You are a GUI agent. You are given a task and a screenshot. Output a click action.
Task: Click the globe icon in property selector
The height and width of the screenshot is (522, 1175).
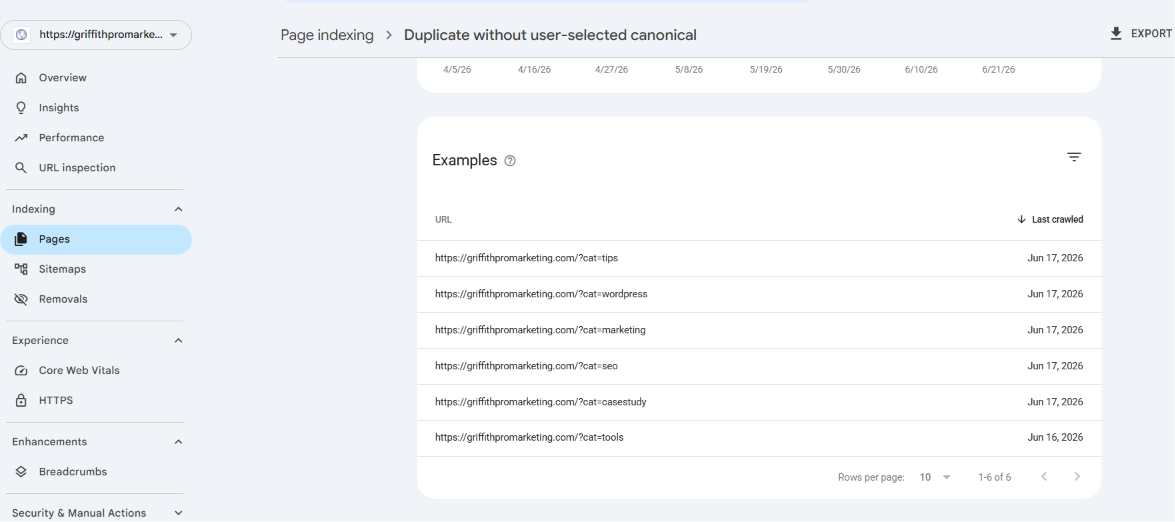tap(21, 35)
